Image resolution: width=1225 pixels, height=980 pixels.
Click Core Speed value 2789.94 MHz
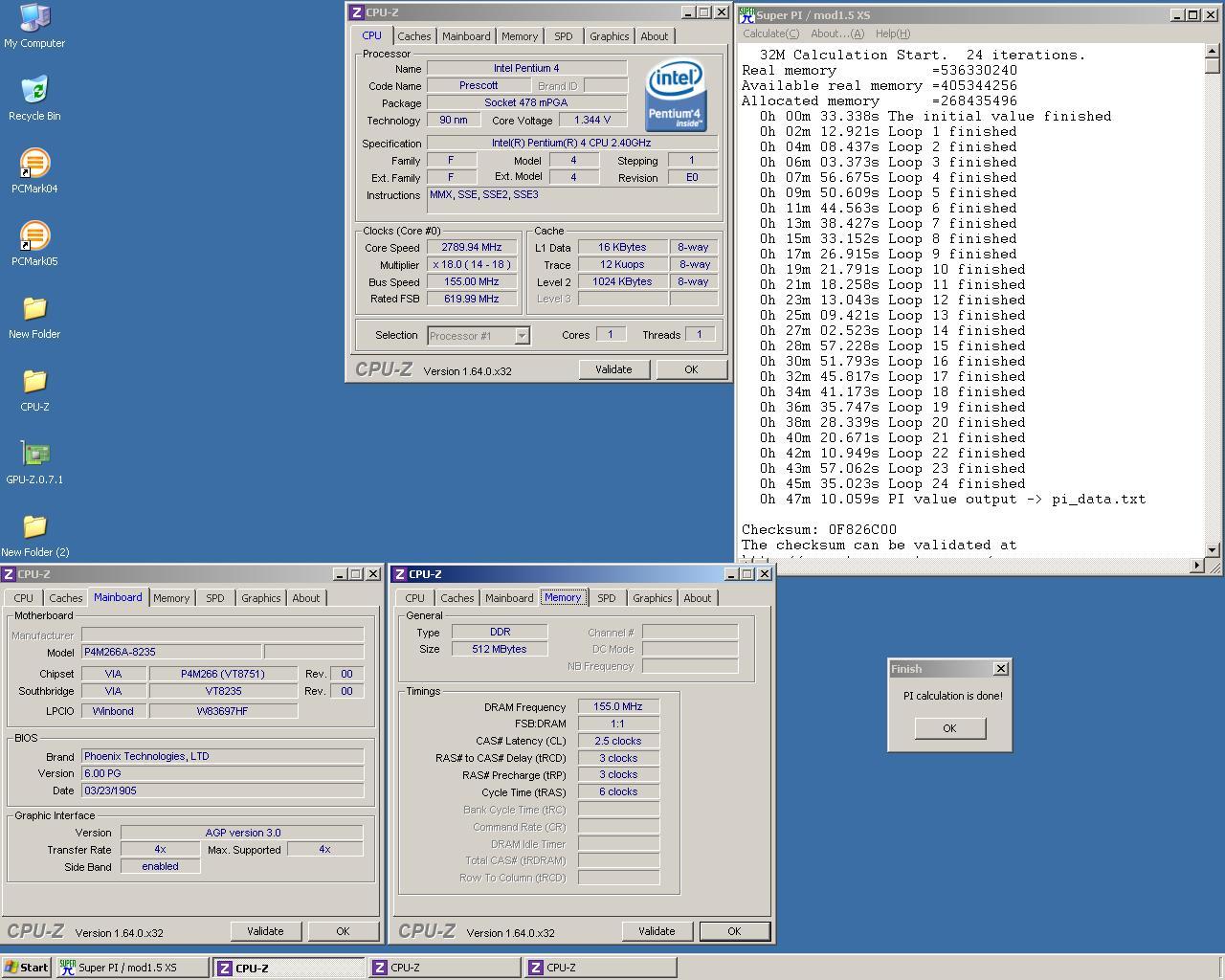[472, 247]
